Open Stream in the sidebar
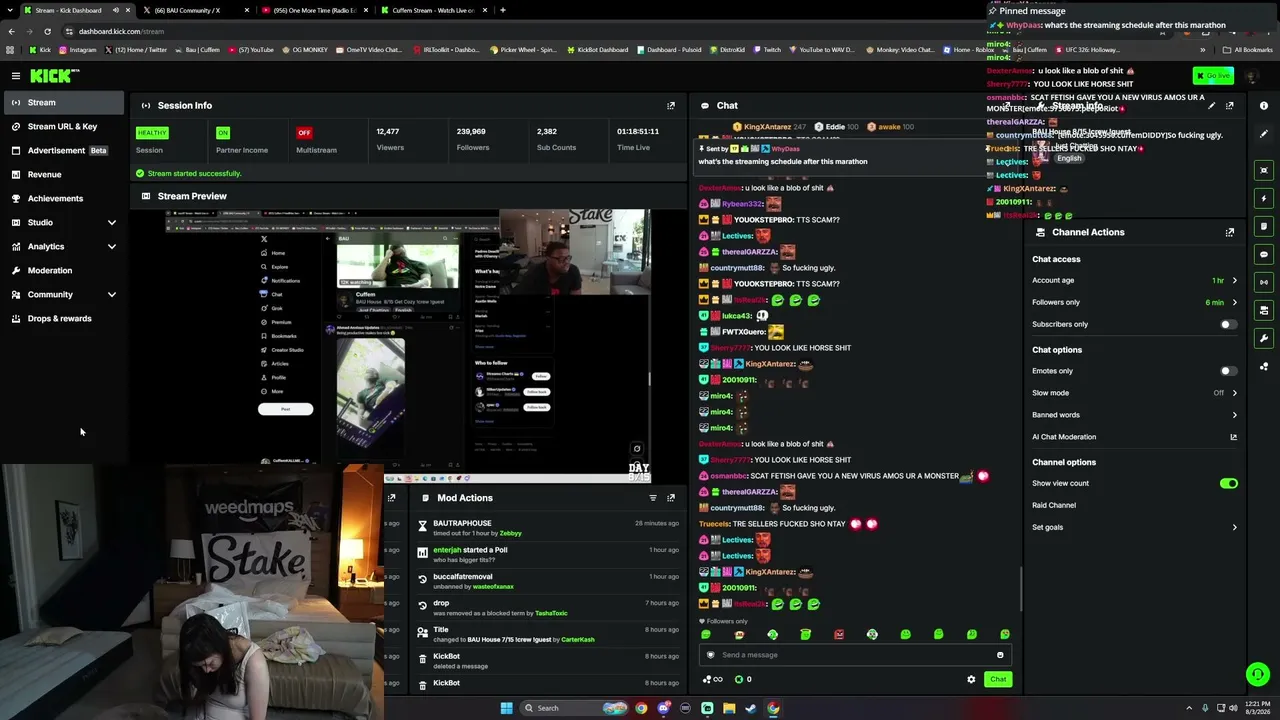The width and height of the screenshot is (1280, 720). click(63, 102)
